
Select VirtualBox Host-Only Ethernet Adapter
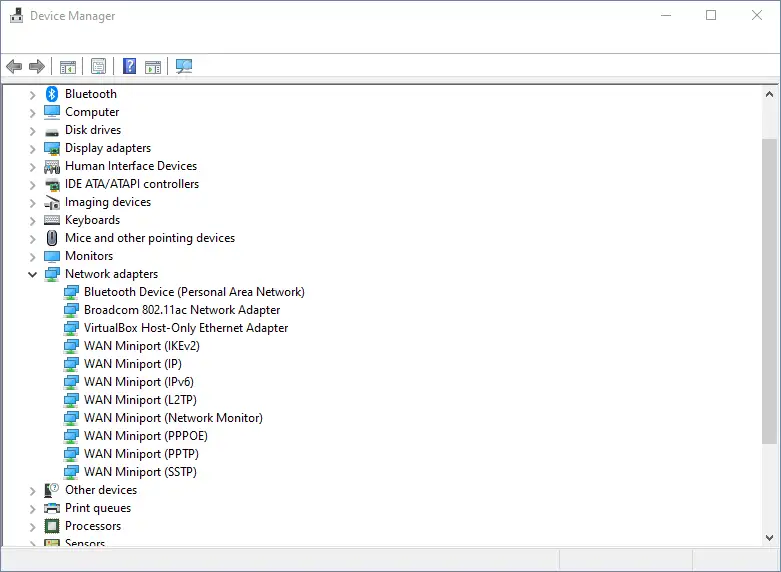(x=185, y=328)
